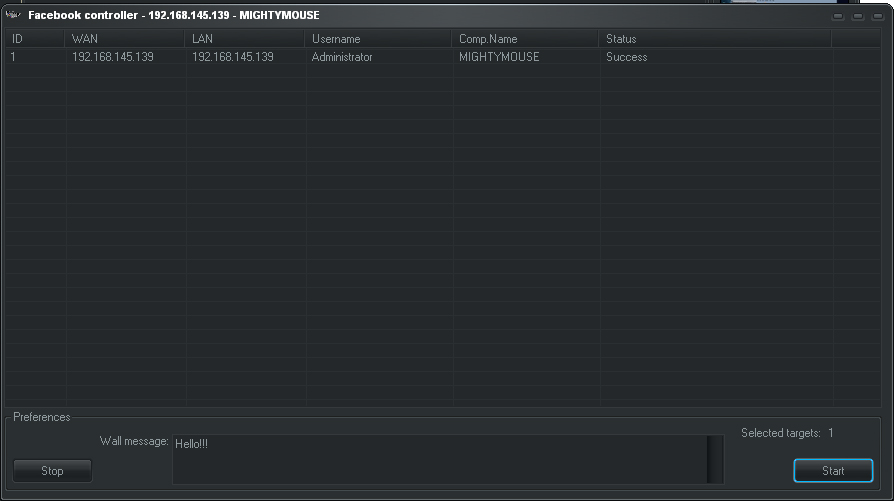Click LAN cell 192.168.145.139
Image resolution: width=894 pixels, height=501 pixels.
click(233, 57)
